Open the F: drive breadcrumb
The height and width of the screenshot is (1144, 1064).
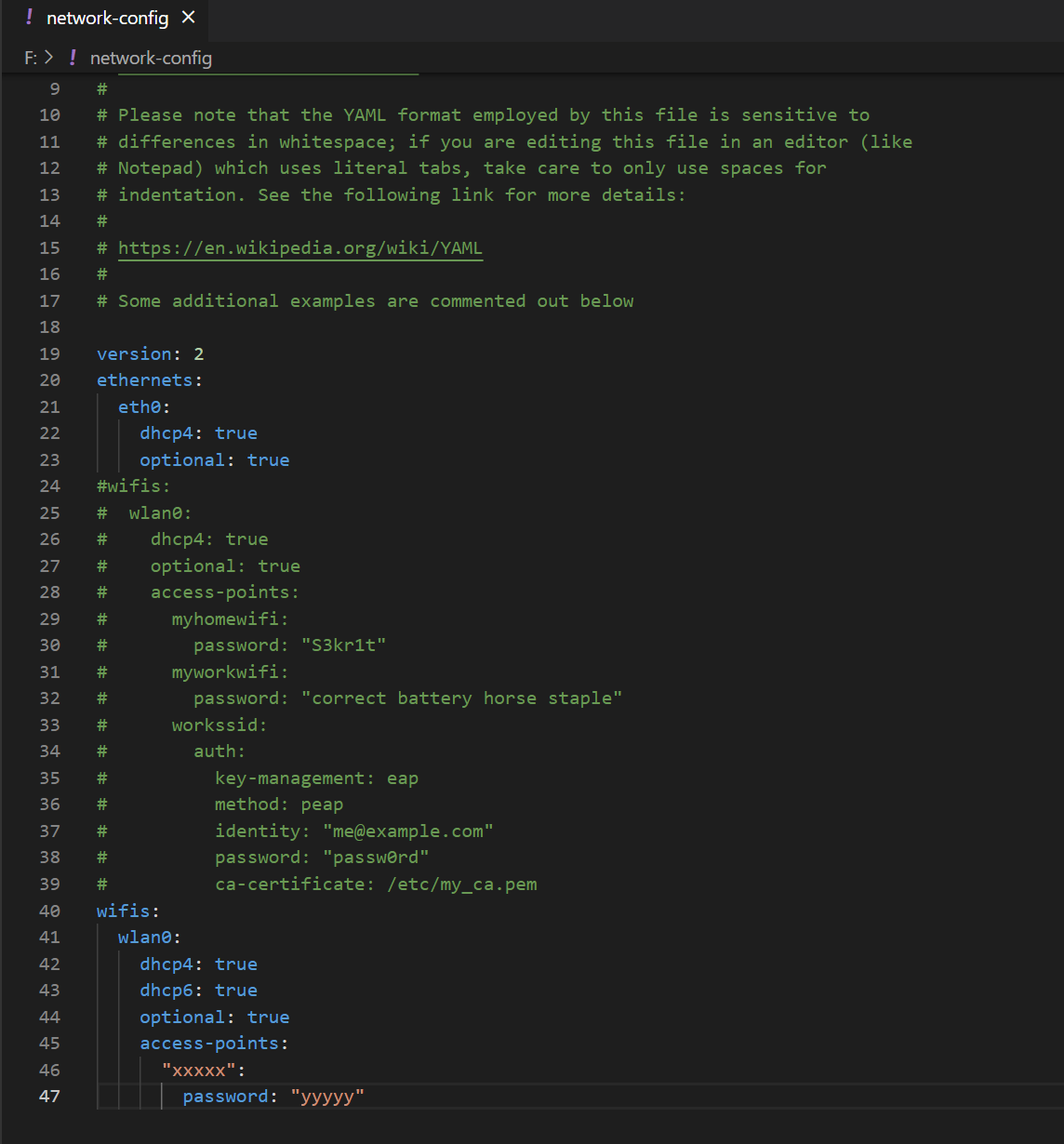point(31,58)
